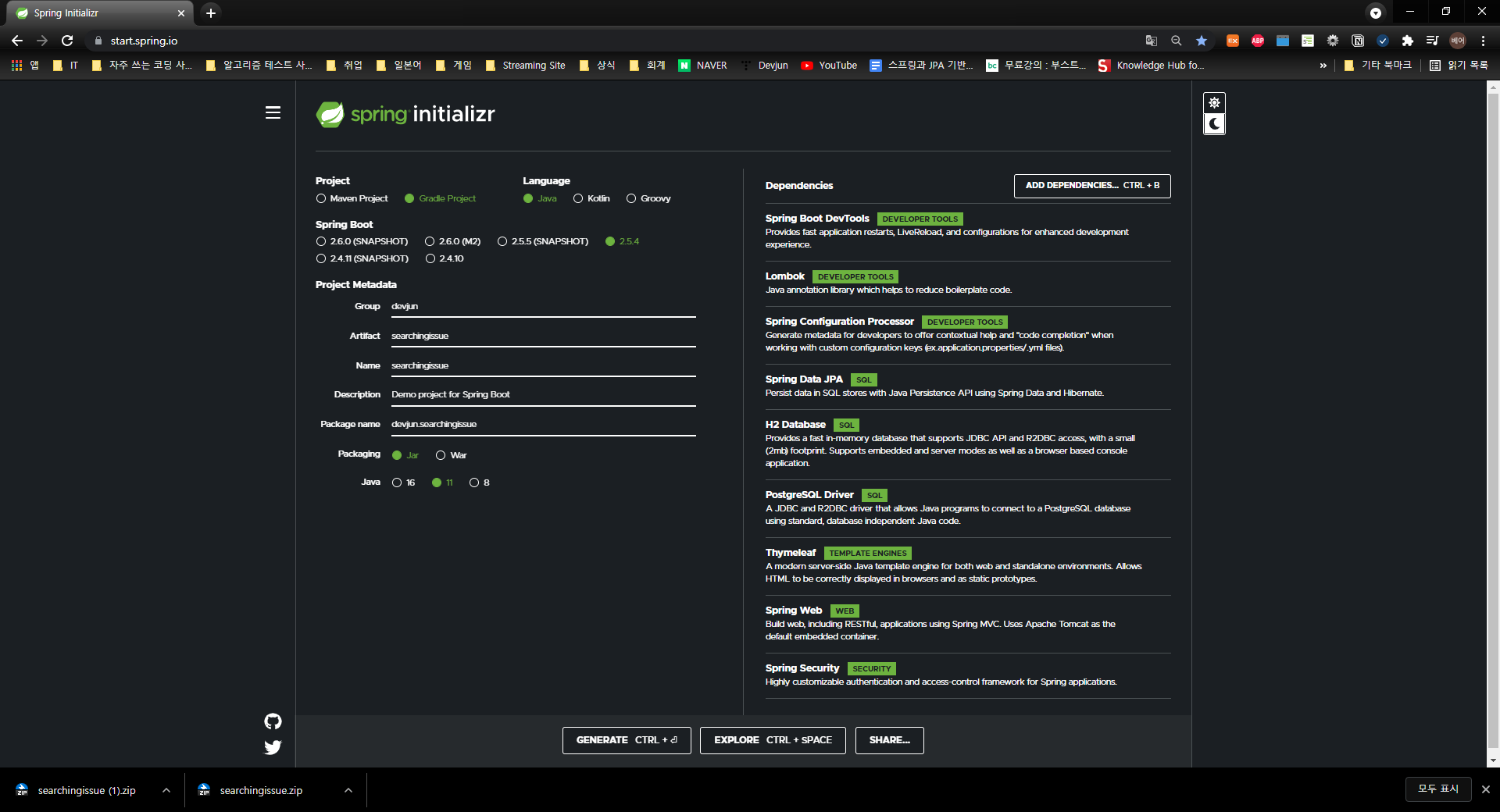The width and height of the screenshot is (1500, 812).
Task: Open the blue checkmark extension icon
Action: click(x=1383, y=41)
